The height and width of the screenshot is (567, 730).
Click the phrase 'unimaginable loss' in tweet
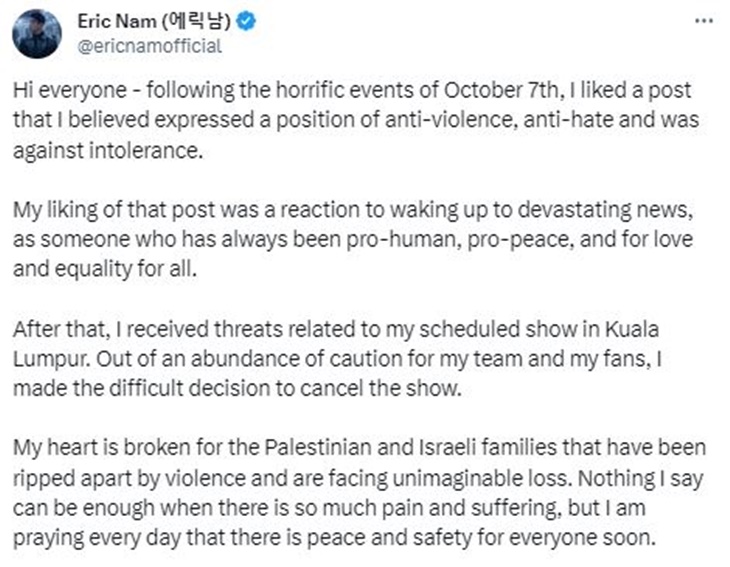(480, 479)
